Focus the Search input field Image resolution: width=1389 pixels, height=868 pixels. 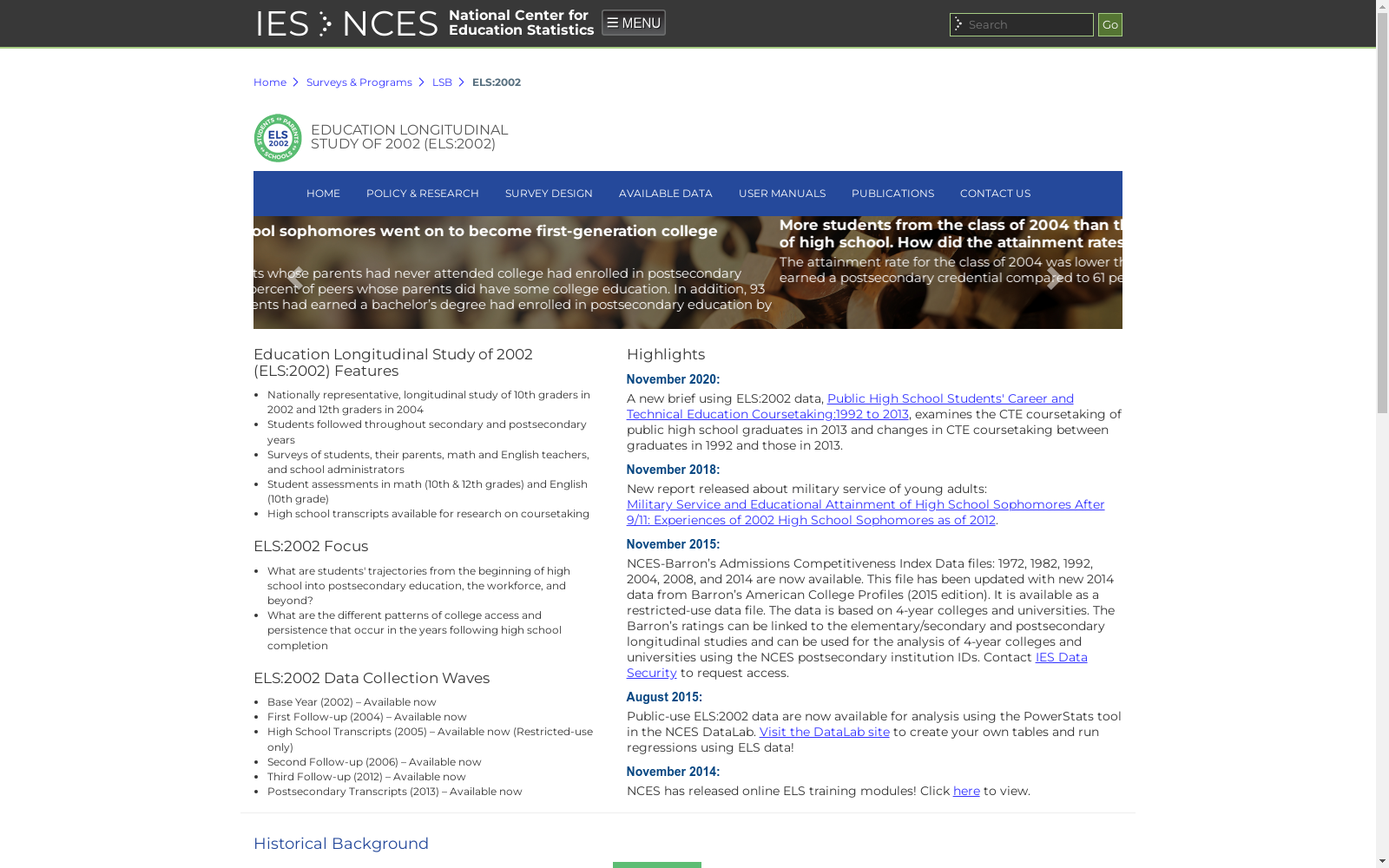click(1021, 24)
